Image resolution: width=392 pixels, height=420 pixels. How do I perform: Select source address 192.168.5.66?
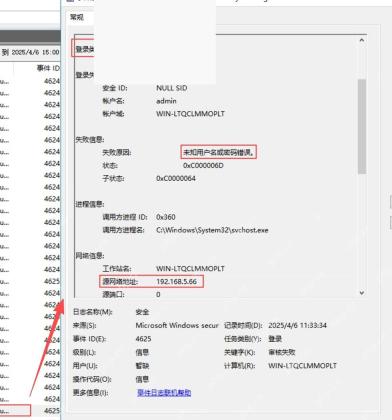point(176,282)
